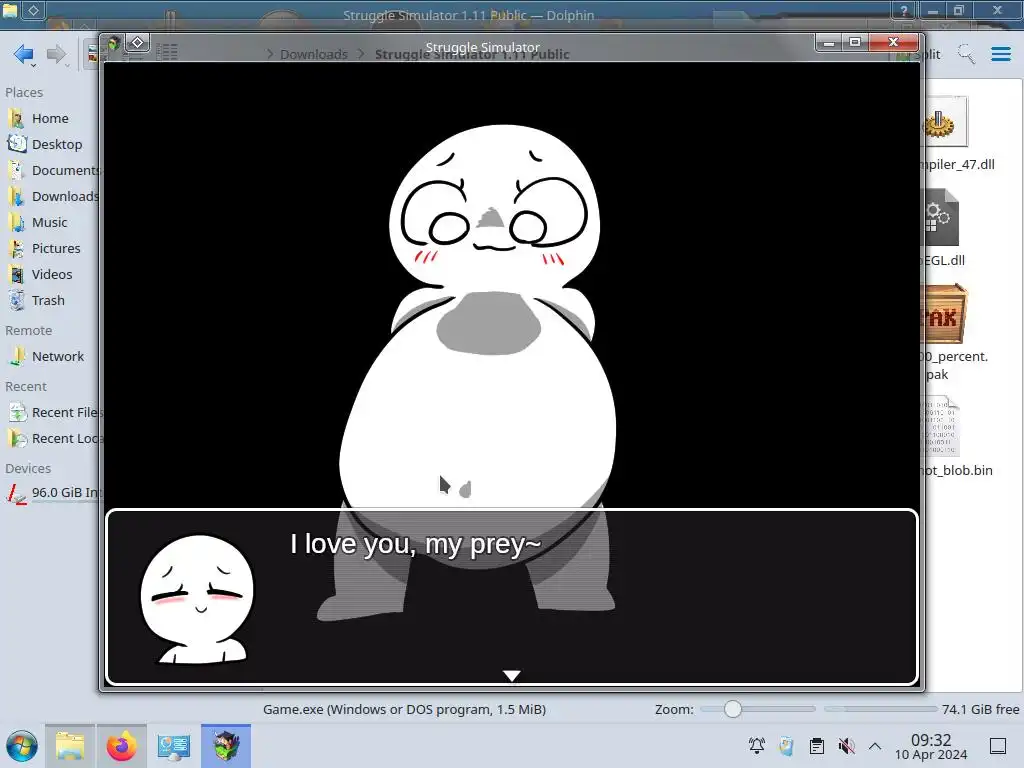Close the Struggle Simulator game window
This screenshot has width=1024, height=768.
click(893, 43)
